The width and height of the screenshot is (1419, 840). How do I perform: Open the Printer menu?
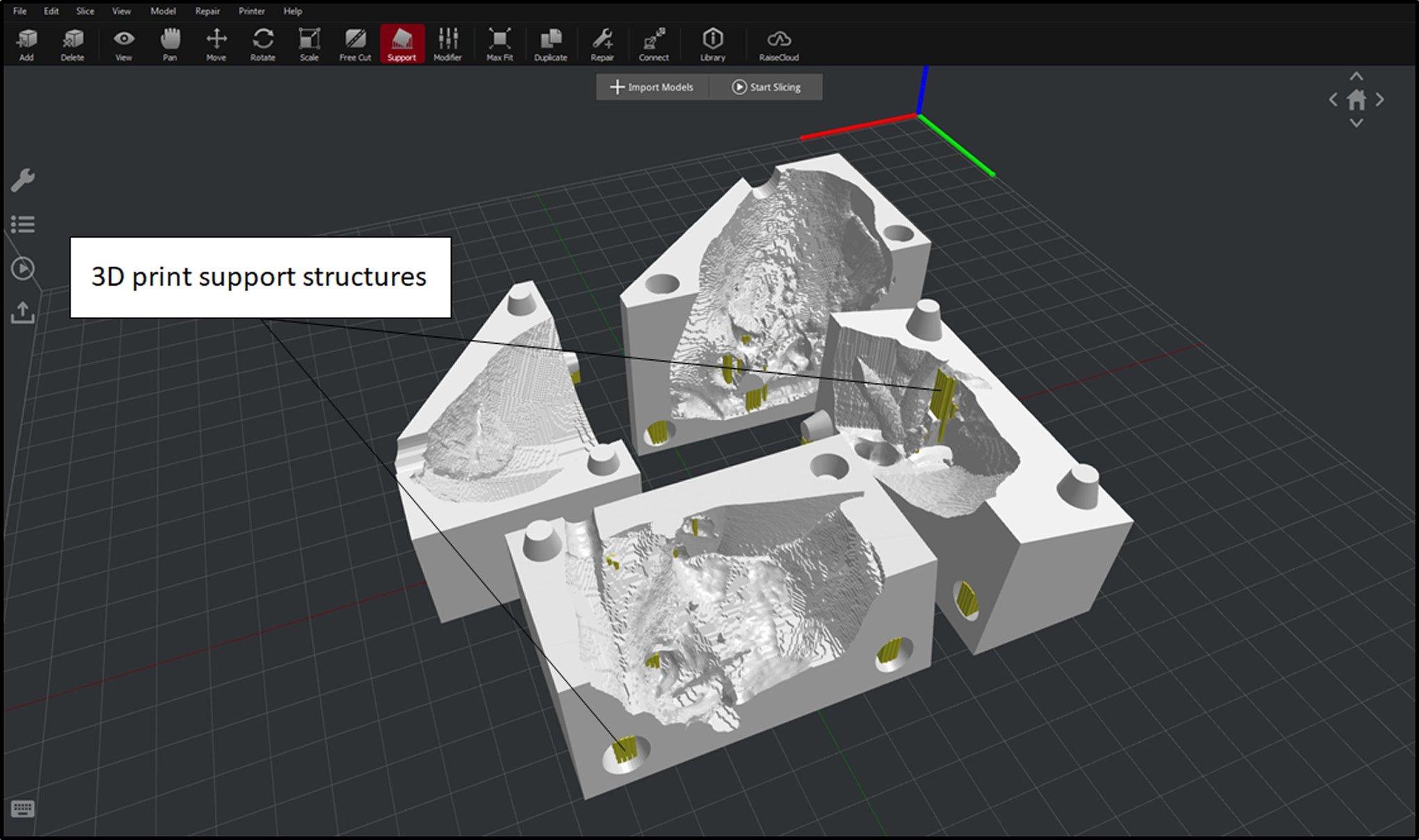pyautogui.click(x=252, y=11)
